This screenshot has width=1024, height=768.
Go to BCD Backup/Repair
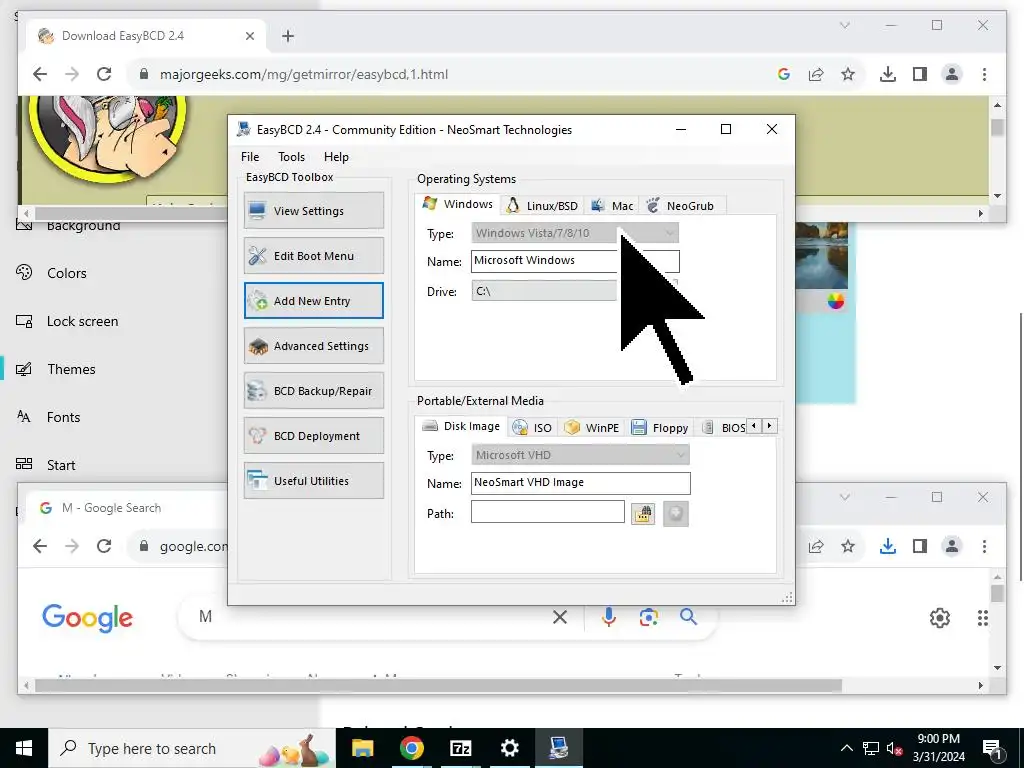click(x=313, y=391)
